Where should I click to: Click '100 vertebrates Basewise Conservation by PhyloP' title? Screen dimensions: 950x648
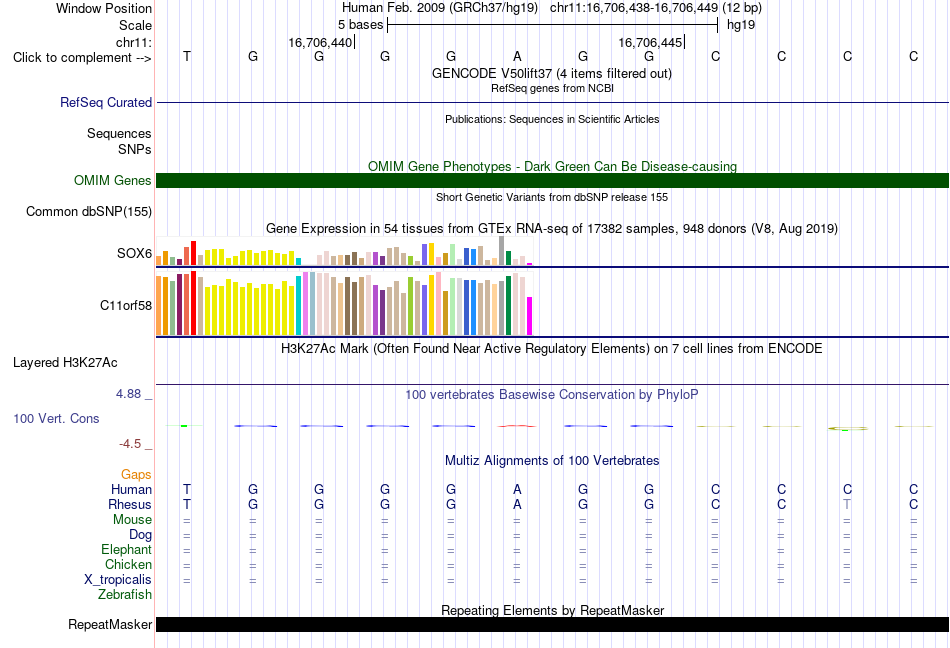coord(552,395)
